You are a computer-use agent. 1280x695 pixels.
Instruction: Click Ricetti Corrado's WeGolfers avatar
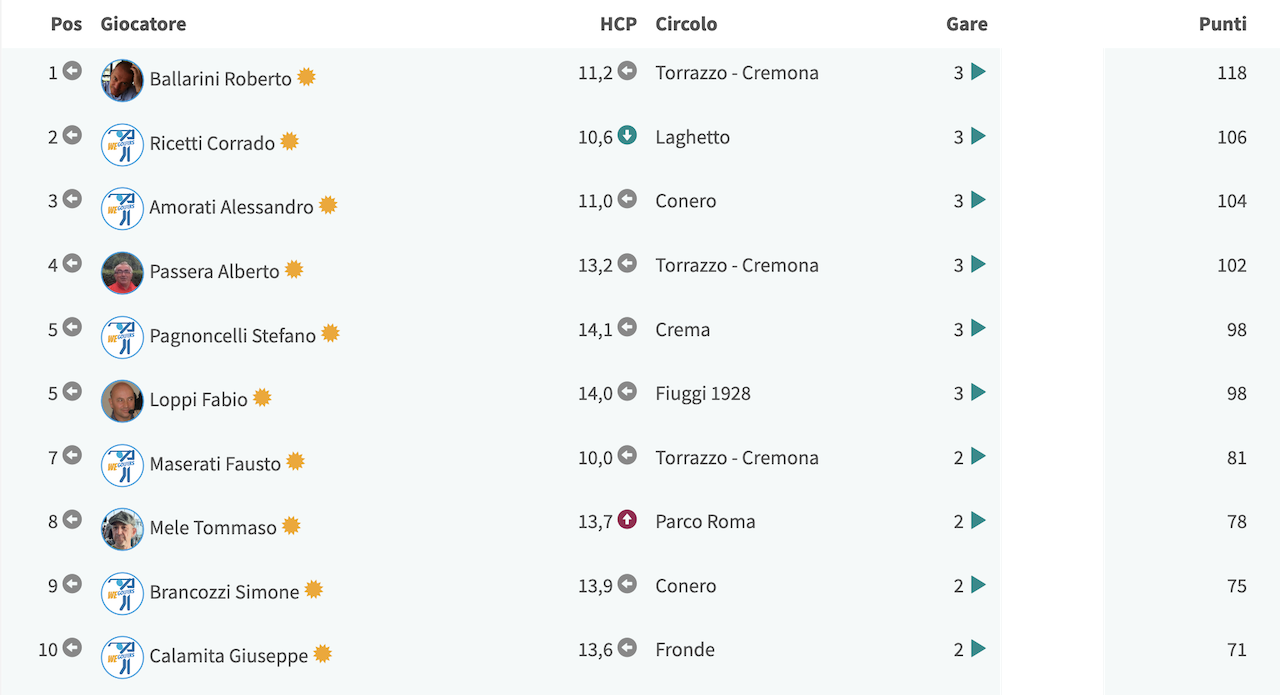(122, 144)
